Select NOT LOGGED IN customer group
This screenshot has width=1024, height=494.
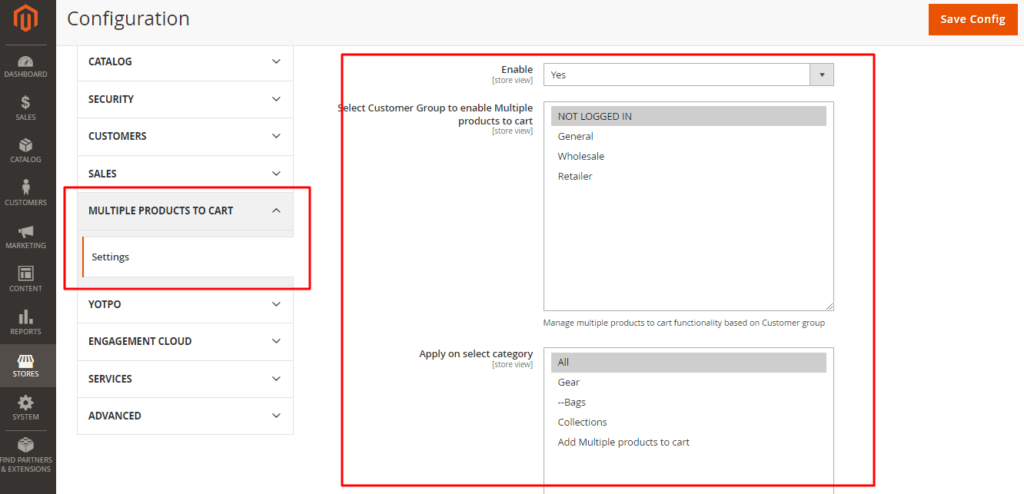pos(688,116)
